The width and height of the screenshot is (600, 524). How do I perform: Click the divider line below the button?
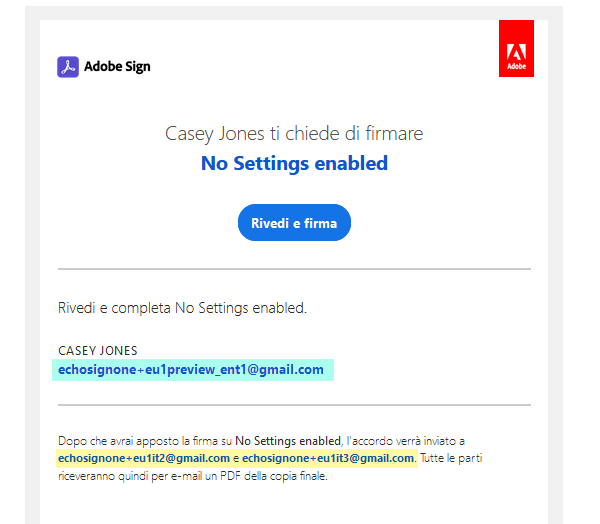[294, 270]
